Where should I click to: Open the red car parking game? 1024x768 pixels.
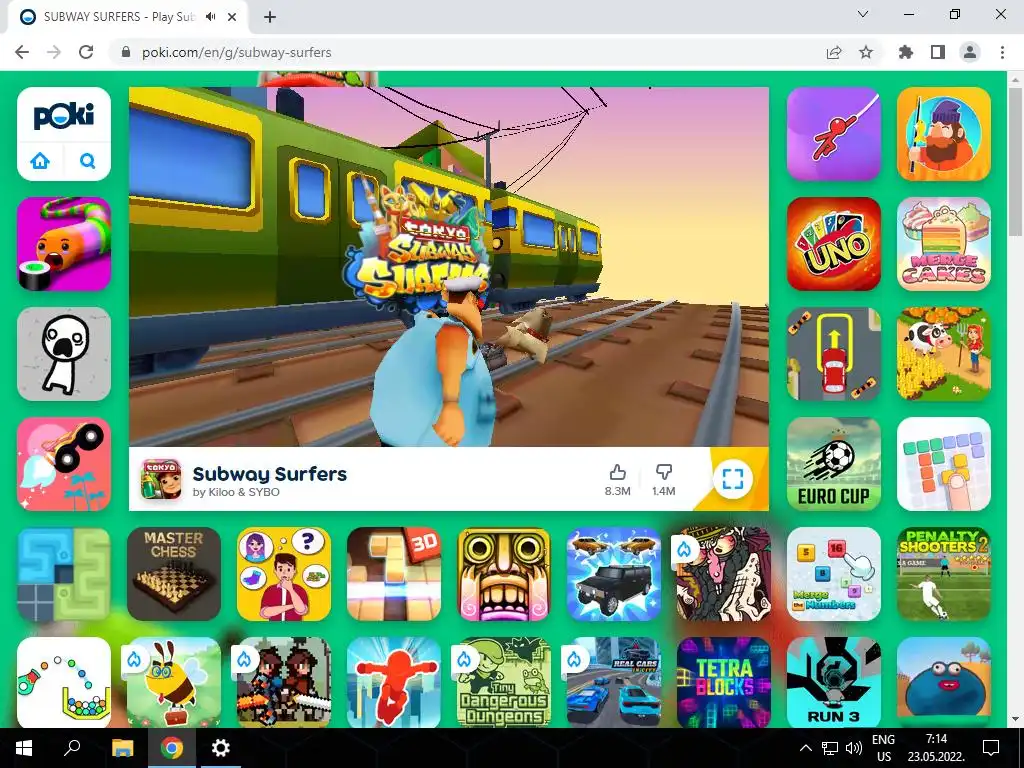pyautogui.click(x=834, y=354)
